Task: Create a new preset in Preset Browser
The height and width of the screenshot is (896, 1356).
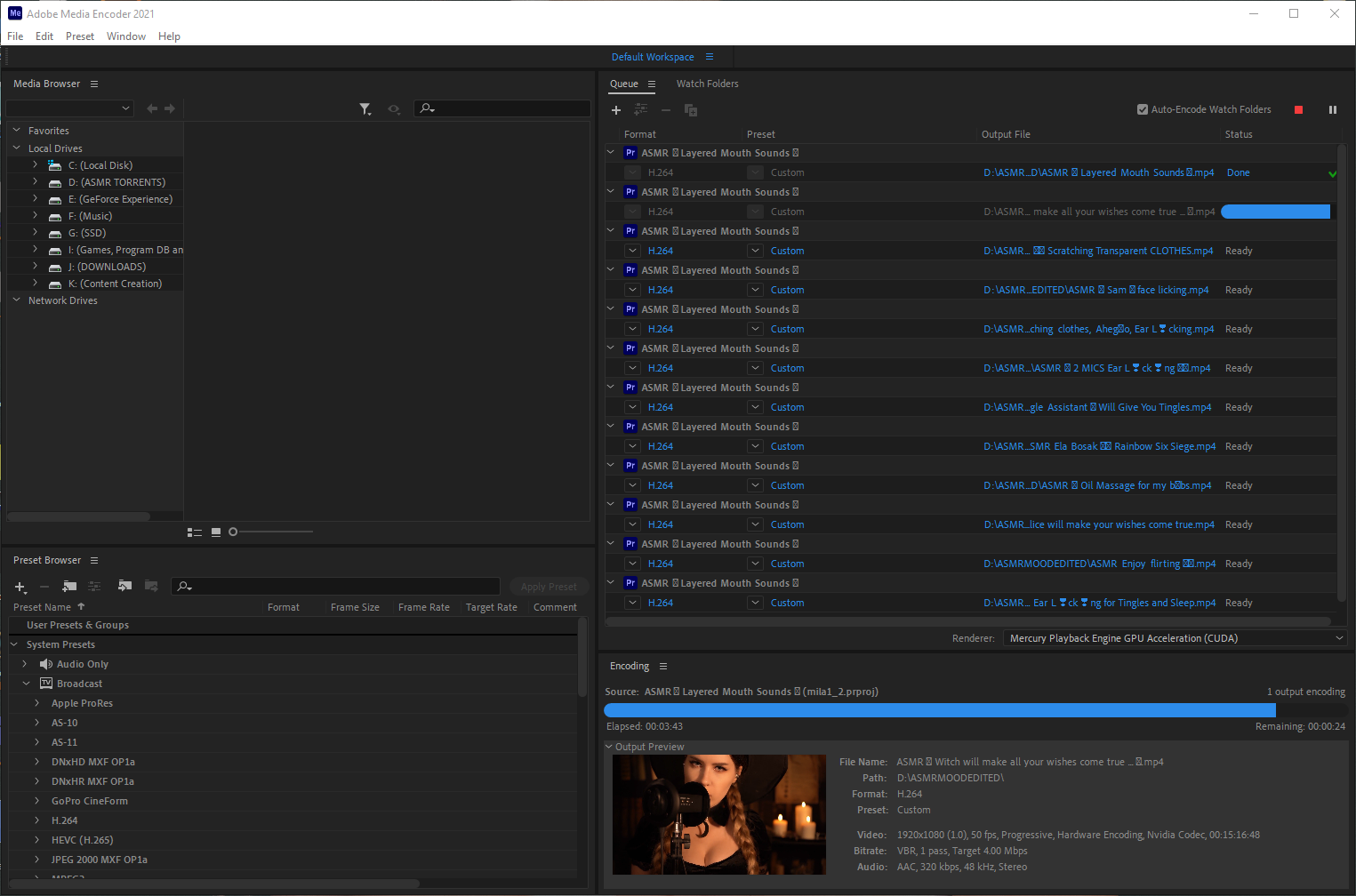Action: [20, 587]
